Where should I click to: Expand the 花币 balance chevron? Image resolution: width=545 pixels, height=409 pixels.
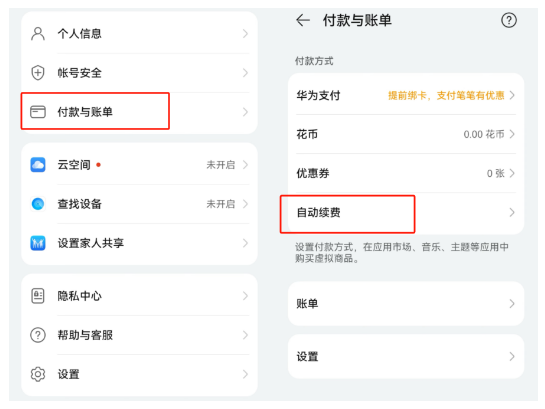coord(512,134)
